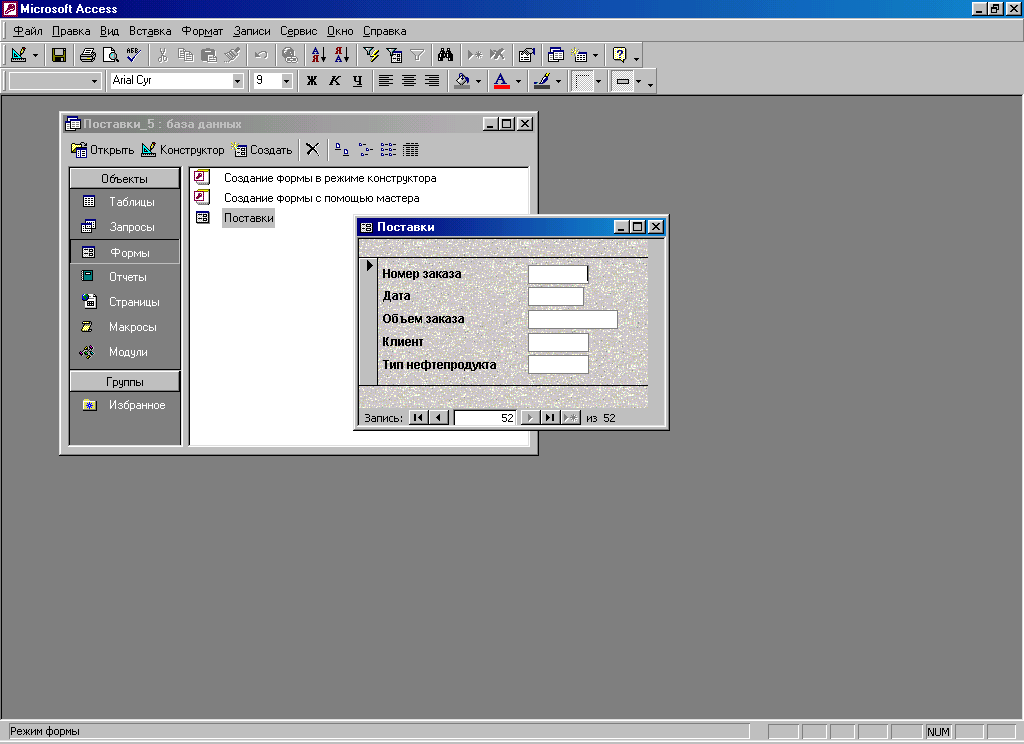Toggle underline formatting (Ч)

pos(357,81)
